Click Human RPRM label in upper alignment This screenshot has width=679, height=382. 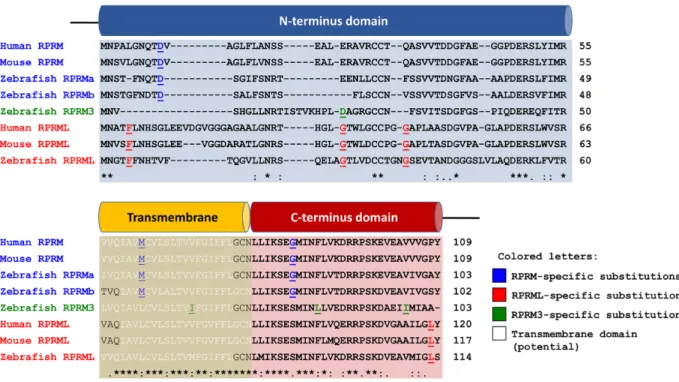point(32,46)
